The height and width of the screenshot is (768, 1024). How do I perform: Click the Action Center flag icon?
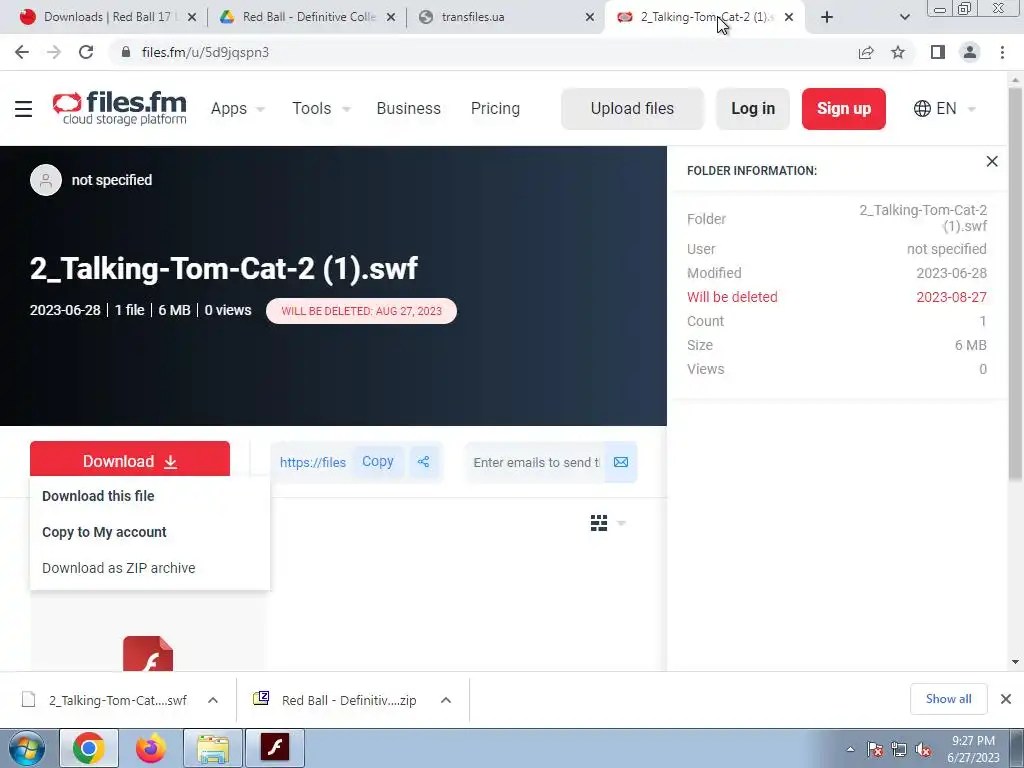[875, 749]
